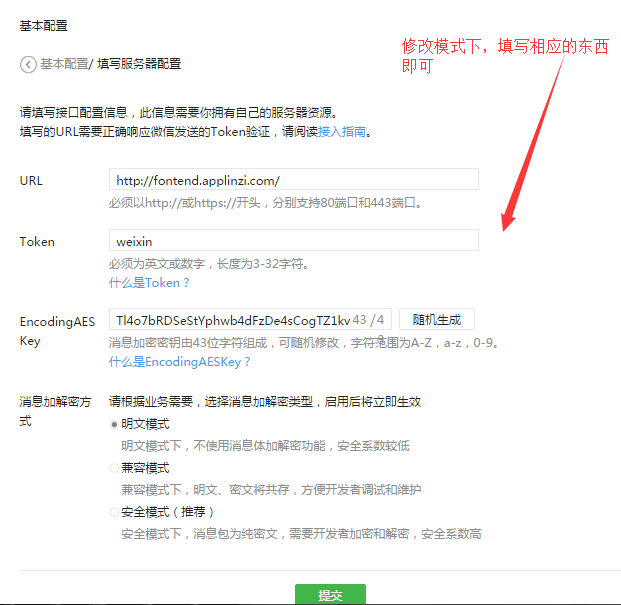This screenshot has height=605, width=621.
Task: Click the 随机生成 button
Action: click(x=436, y=319)
